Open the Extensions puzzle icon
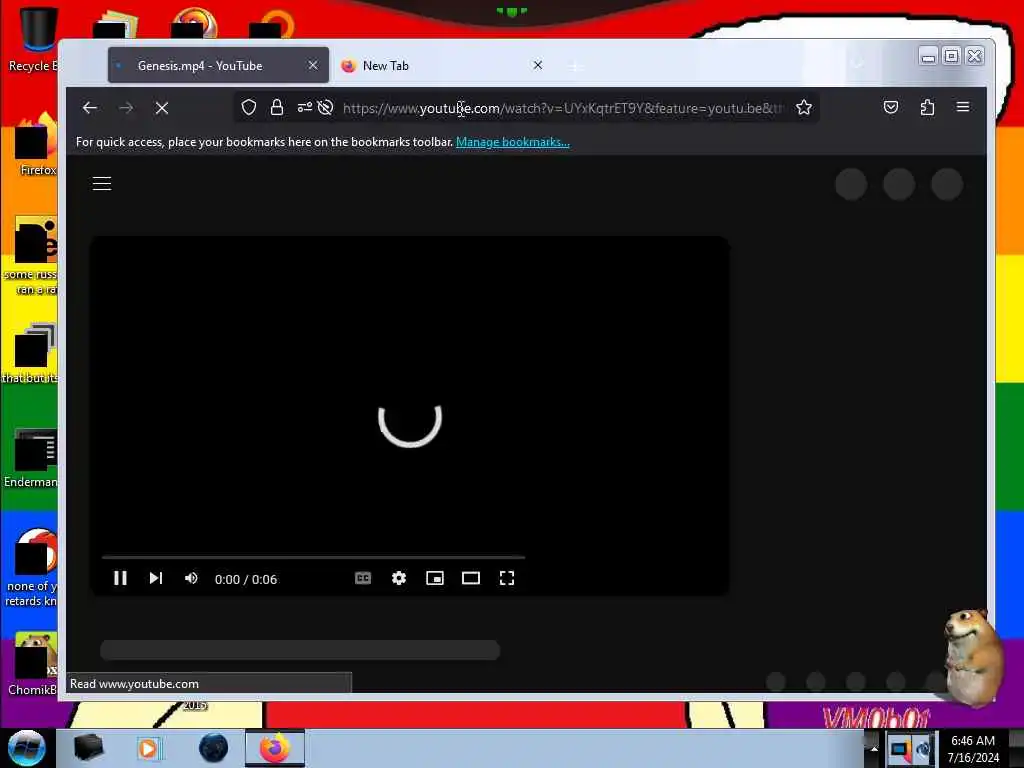Screen dimensions: 1024x768 pos(927,107)
